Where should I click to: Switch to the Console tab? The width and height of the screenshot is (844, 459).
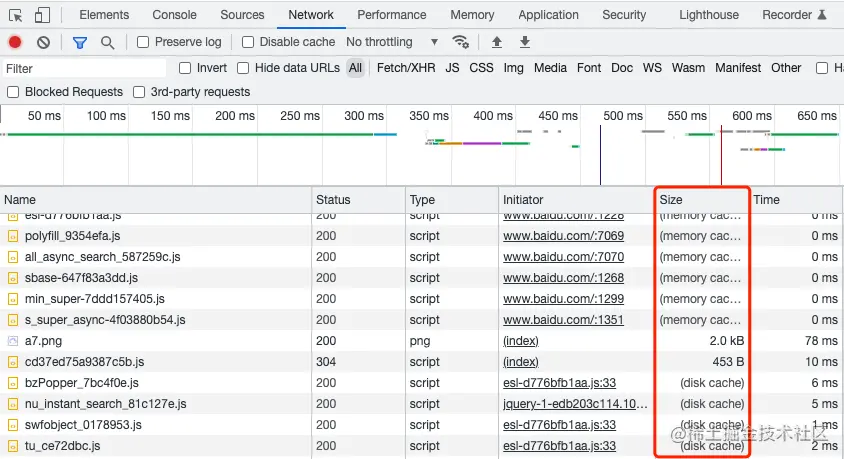coord(174,15)
